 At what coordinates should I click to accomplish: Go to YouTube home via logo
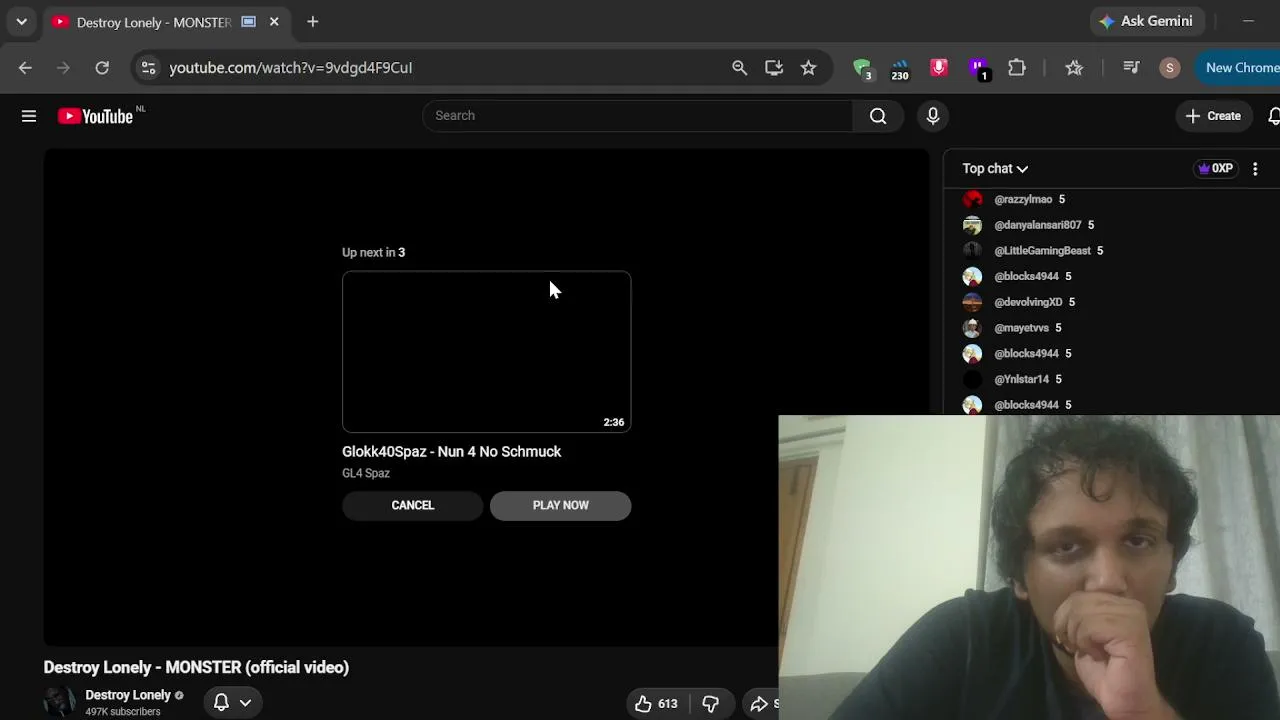tap(95, 116)
